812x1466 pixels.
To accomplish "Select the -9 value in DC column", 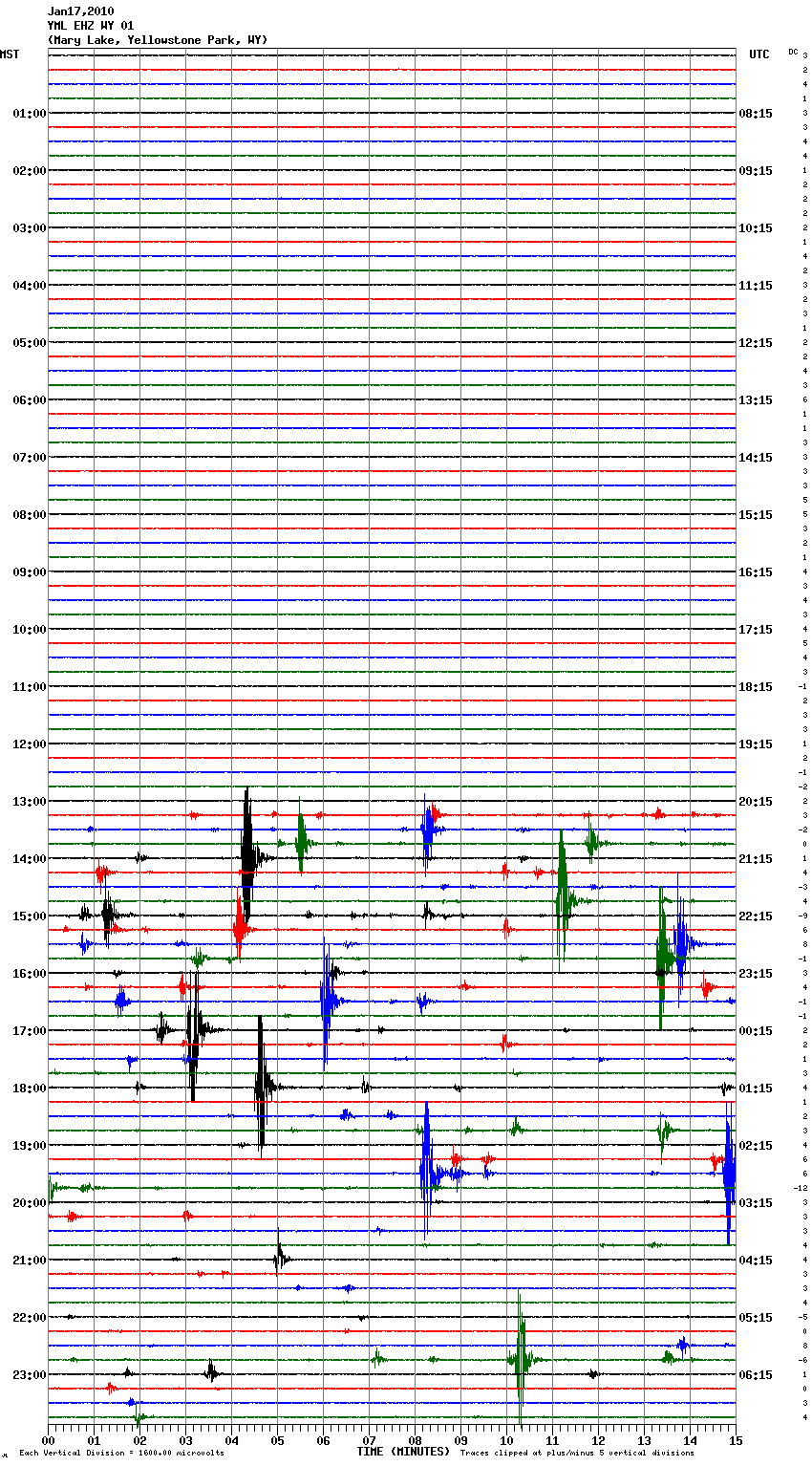I will pos(803,916).
